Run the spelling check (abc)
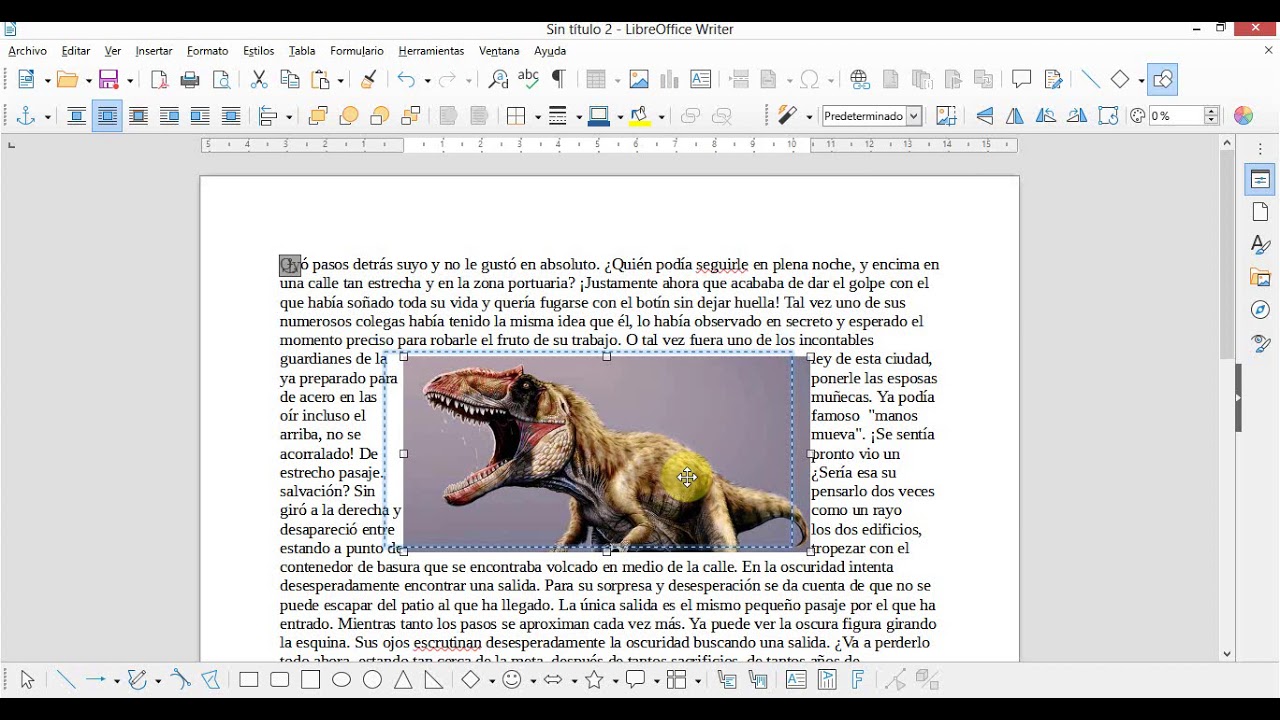Image resolution: width=1280 pixels, height=720 pixels. point(528,80)
